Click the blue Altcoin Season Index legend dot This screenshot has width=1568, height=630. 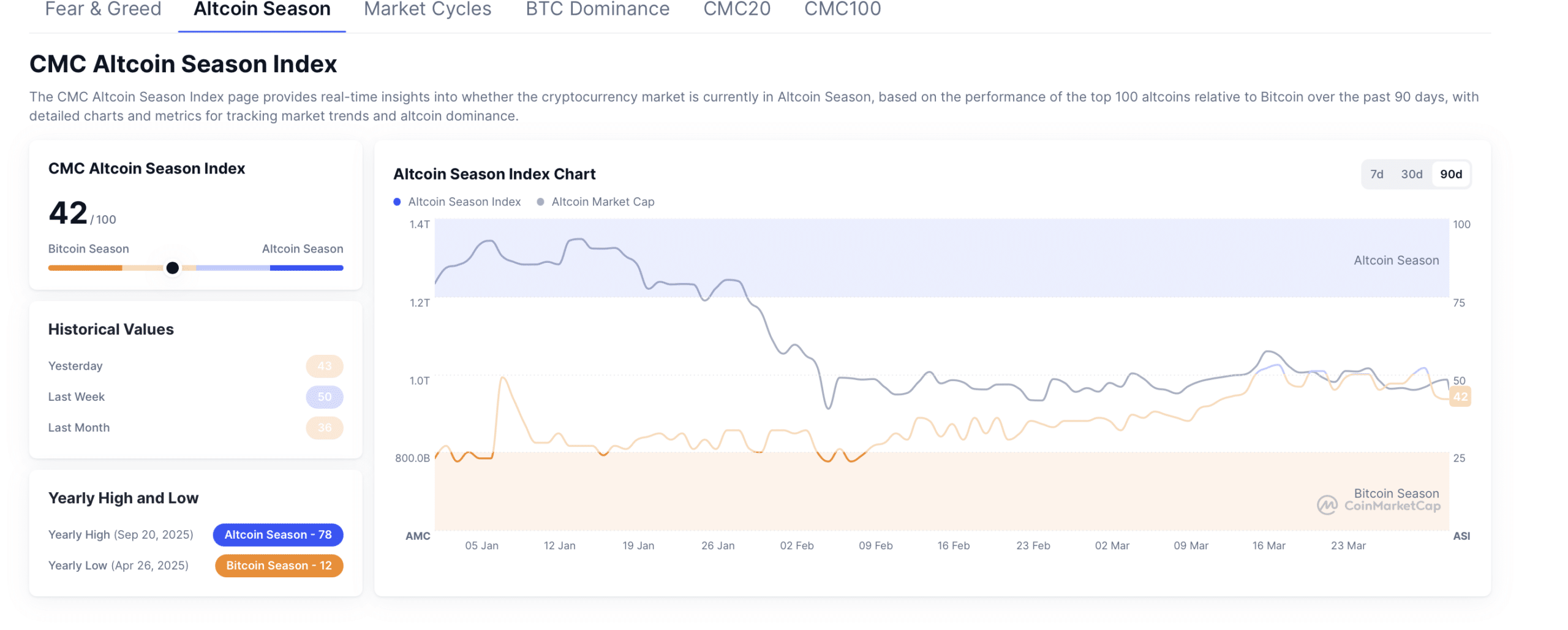[398, 201]
